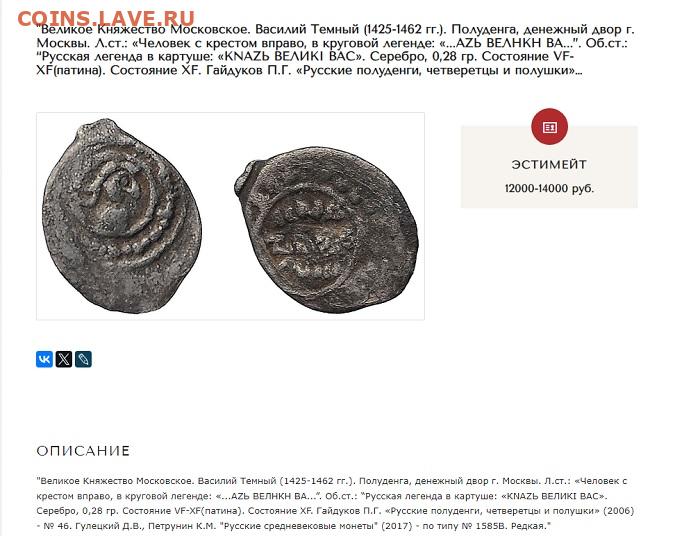Select the ЭСТИМЕЙТ label
Image resolution: width=700 pixels, height=536 pixels.
pos(549,165)
